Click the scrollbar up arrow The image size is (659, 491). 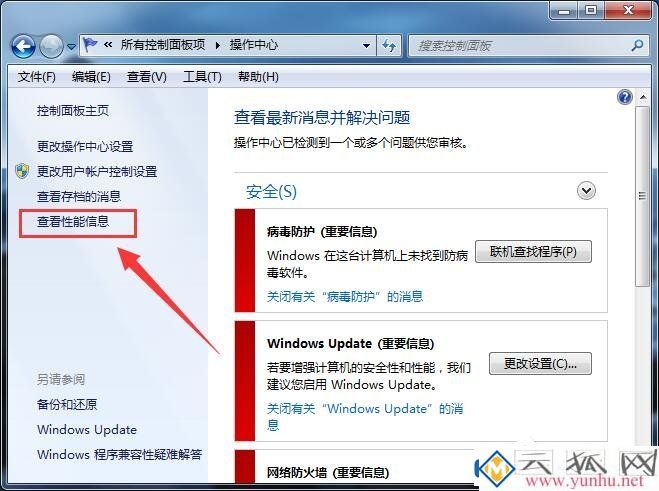pos(643,97)
